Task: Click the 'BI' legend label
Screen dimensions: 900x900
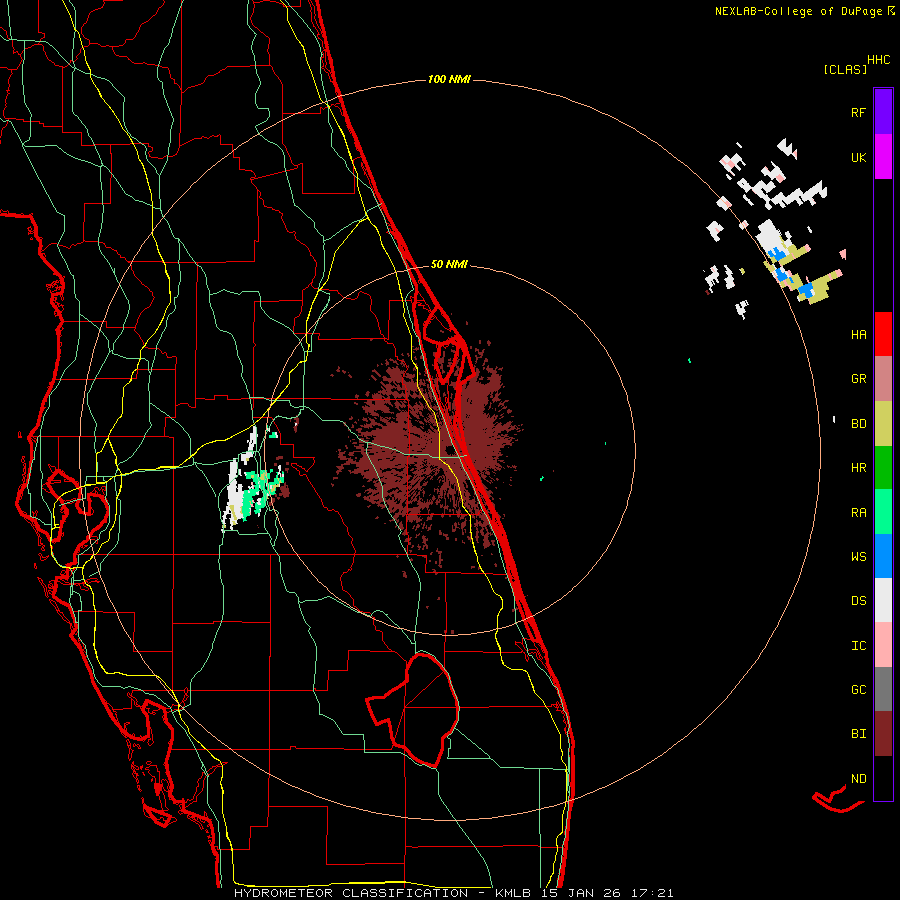Action: click(858, 734)
